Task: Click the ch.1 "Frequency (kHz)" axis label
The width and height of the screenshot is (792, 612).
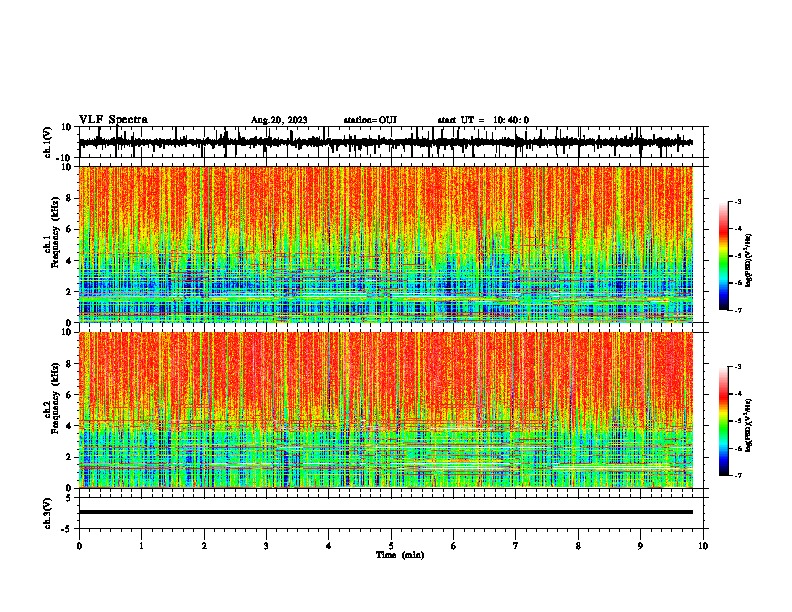Action: 54,232
